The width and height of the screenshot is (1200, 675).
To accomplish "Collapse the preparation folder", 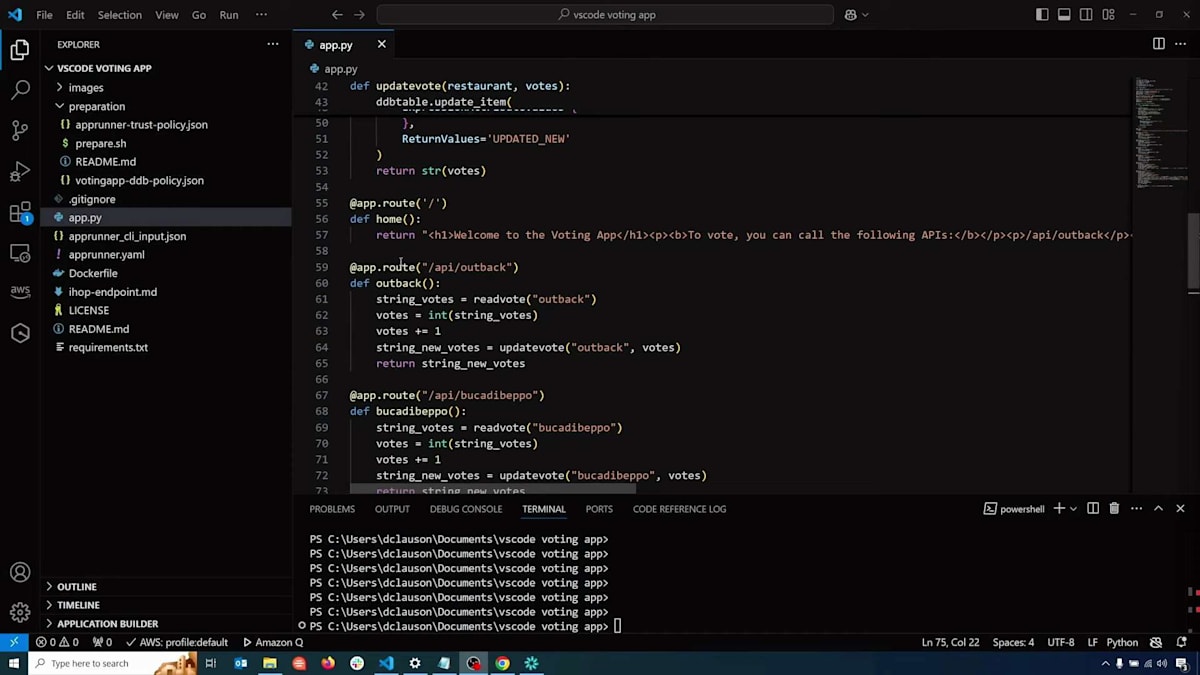I will [x=96, y=106].
